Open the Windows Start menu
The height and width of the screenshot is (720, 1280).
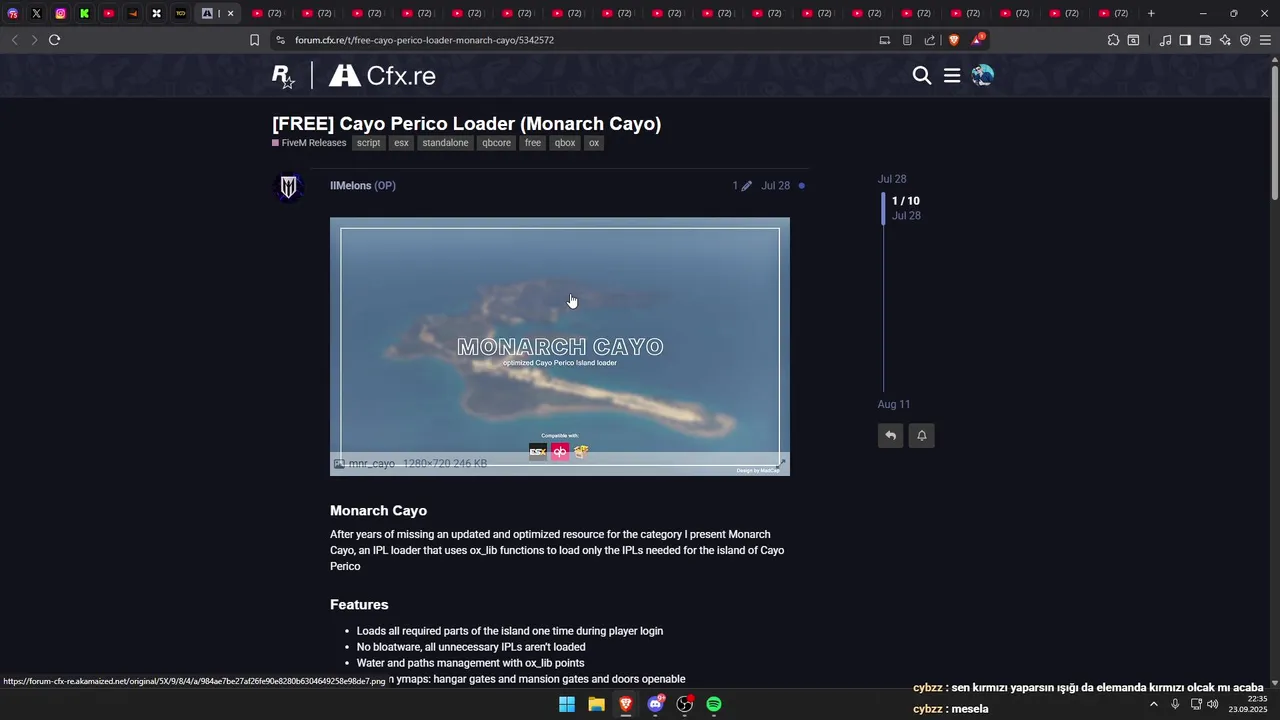pos(567,704)
